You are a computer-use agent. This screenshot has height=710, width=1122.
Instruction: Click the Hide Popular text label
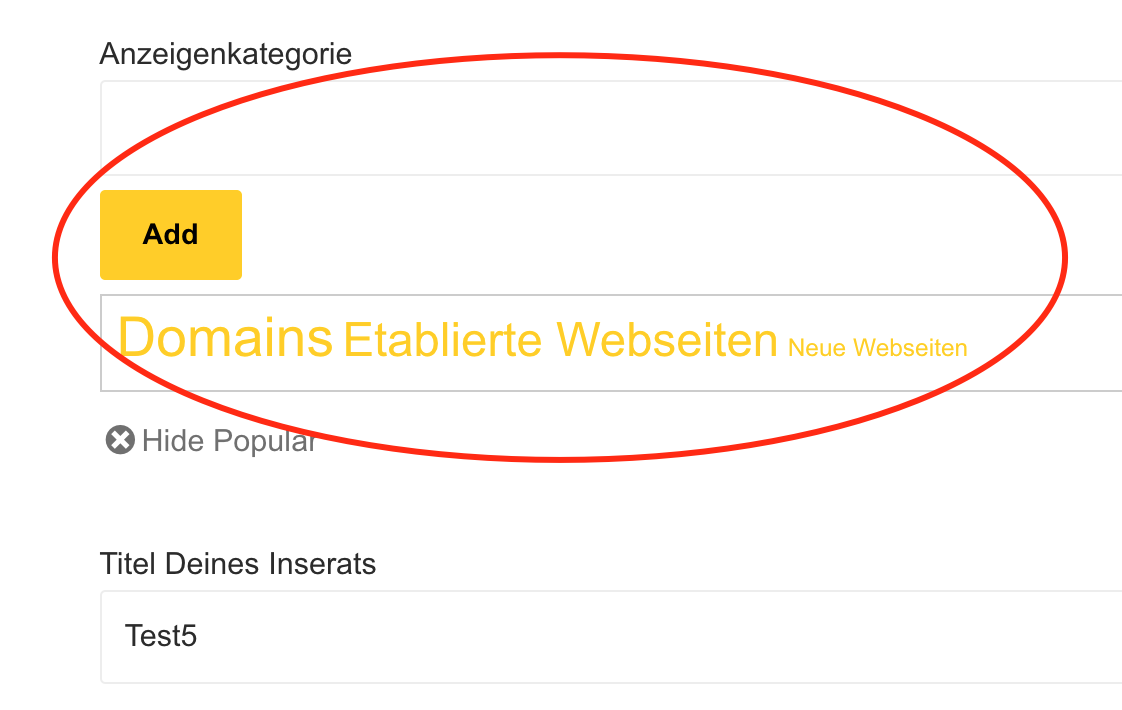(x=229, y=441)
